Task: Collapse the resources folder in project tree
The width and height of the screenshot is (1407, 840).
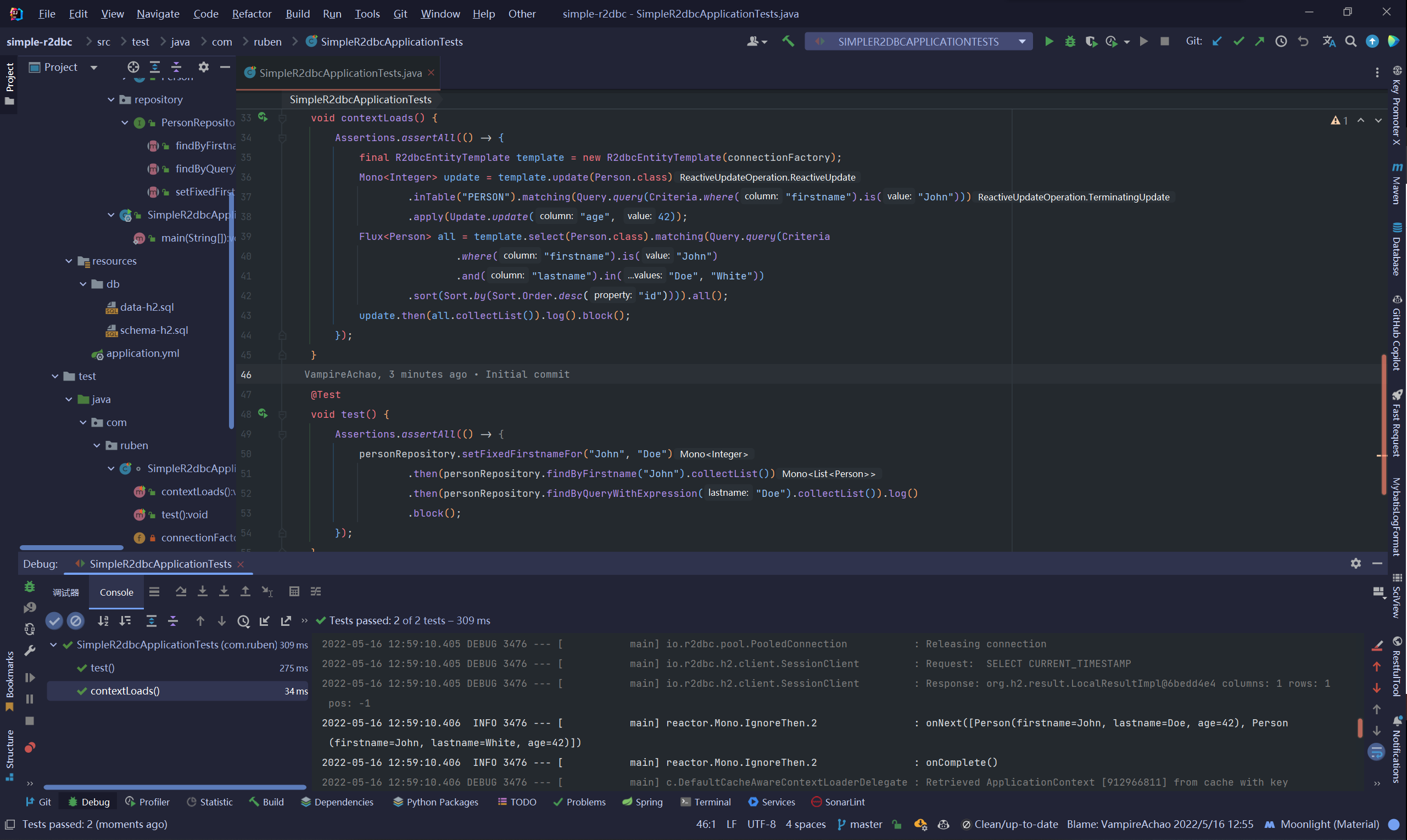Action: pos(69,261)
